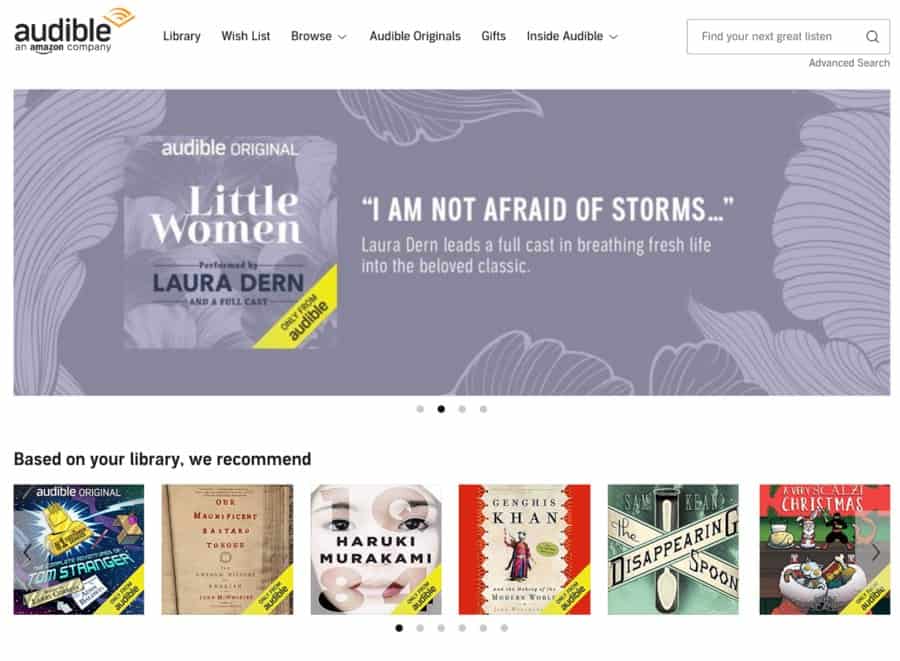This screenshot has width=900, height=661.
Task: Open the Wish List menu item
Action: (x=246, y=36)
